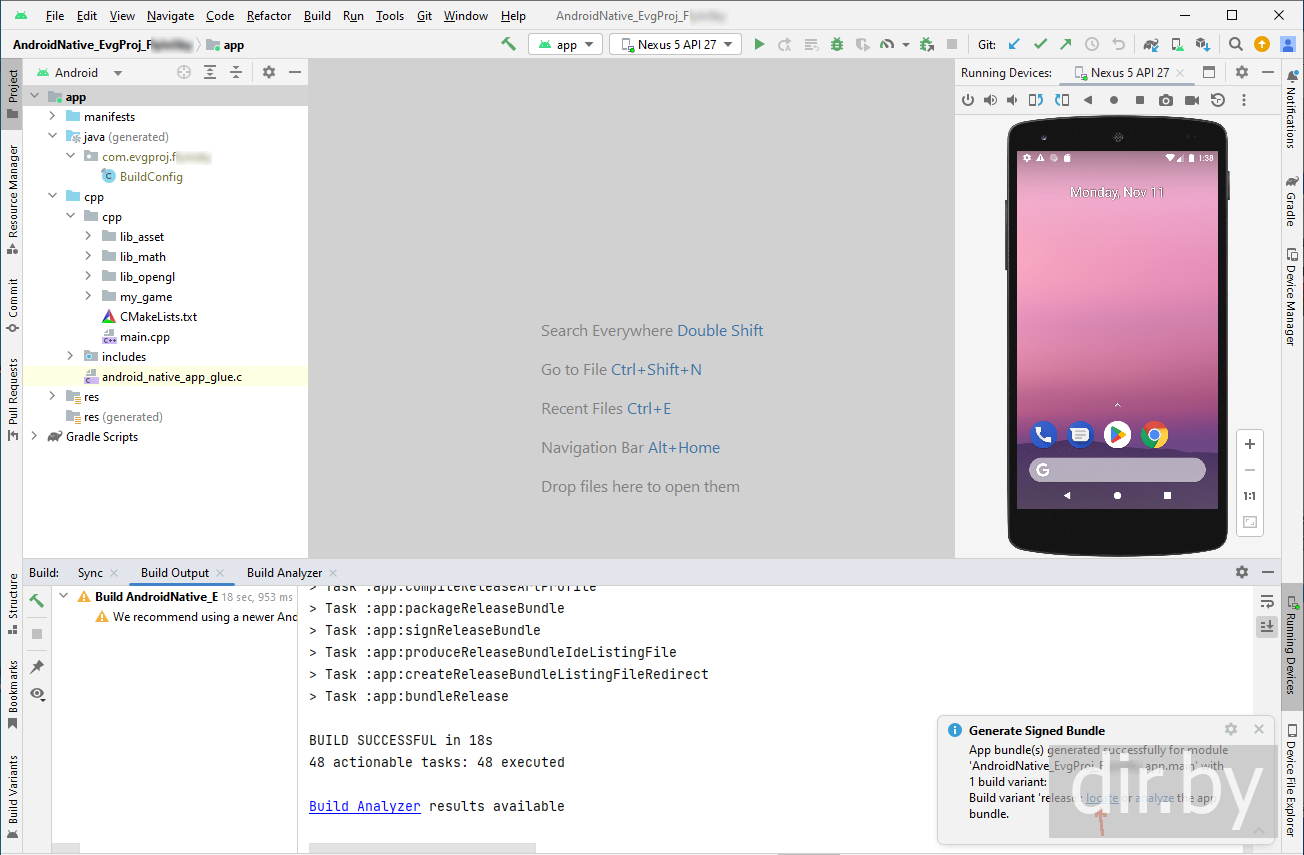Screen dimensions: 1304x855
Task: Toggle scroll to end in build output
Action: click(1267, 626)
